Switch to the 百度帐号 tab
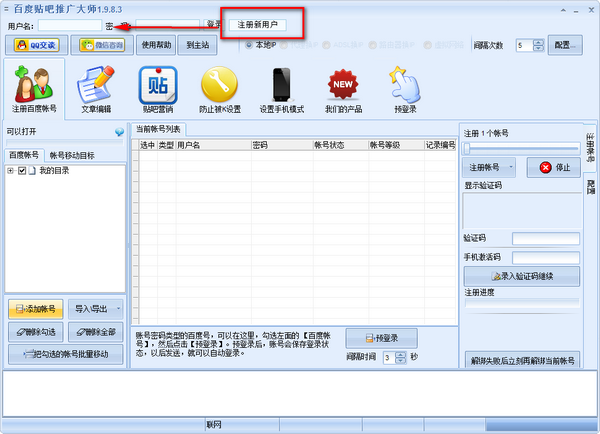600x434 pixels. [x=24, y=155]
